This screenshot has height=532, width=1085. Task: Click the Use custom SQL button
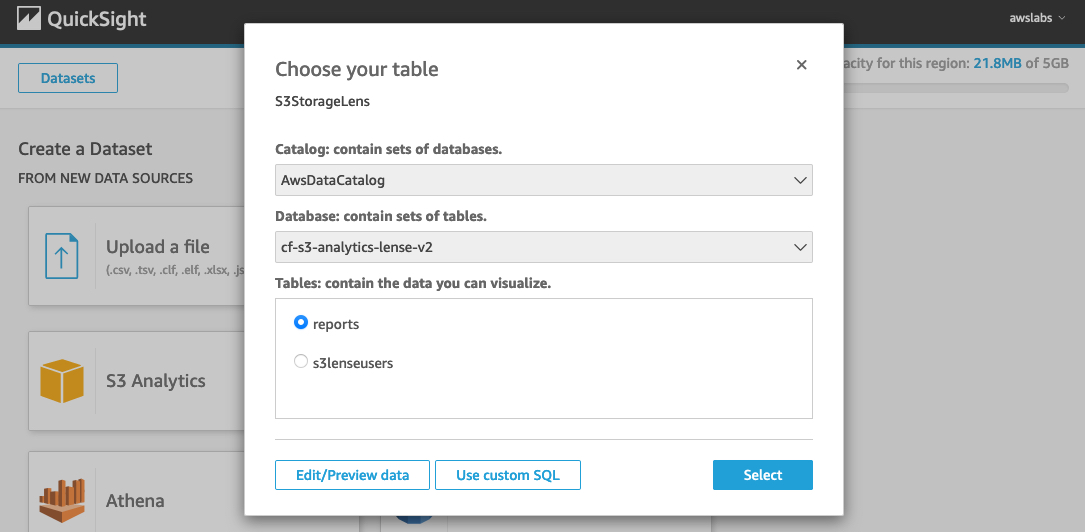(x=508, y=475)
